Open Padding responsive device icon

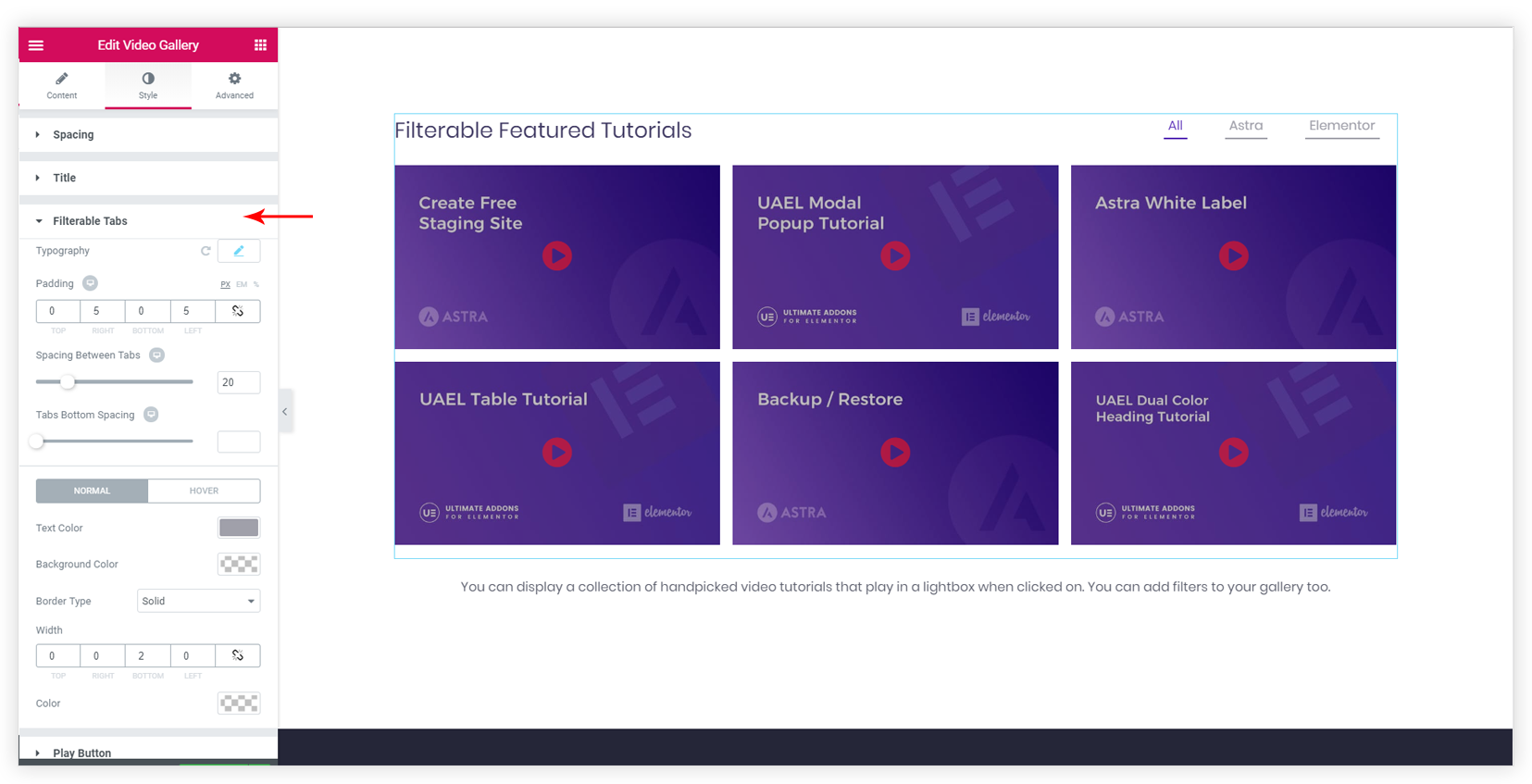coord(90,283)
